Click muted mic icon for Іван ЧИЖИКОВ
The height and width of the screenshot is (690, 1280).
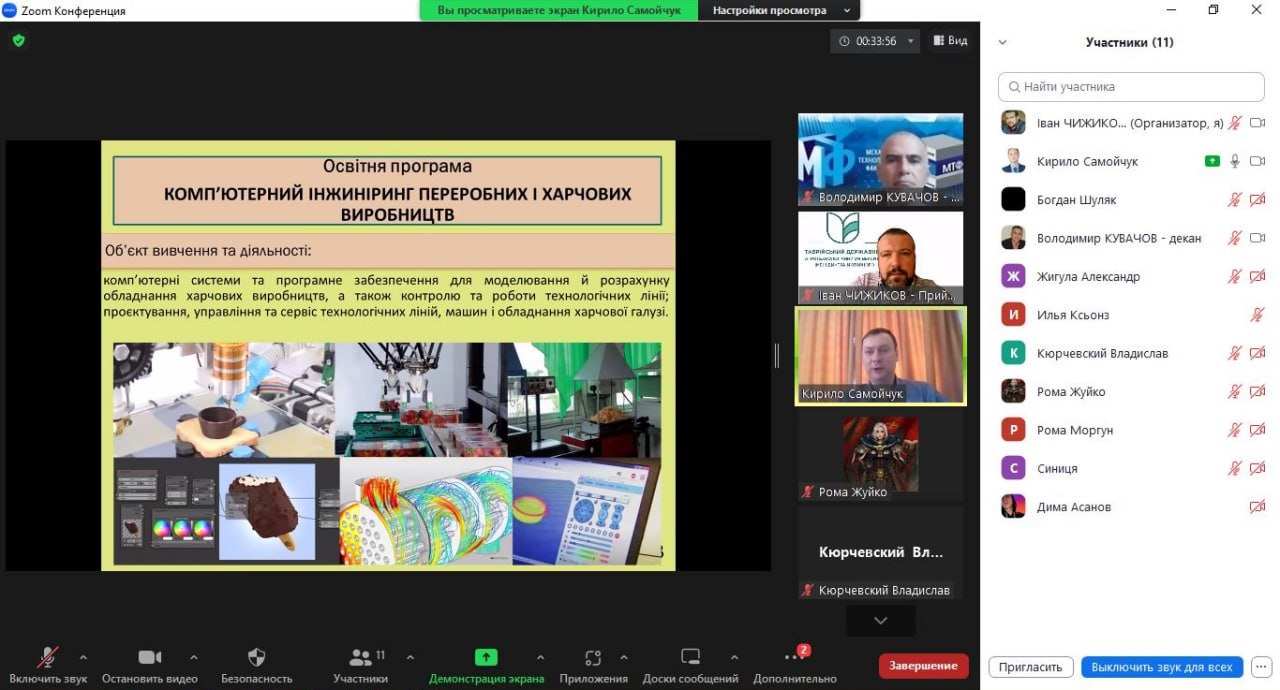pyautogui.click(x=1235, y=123)
